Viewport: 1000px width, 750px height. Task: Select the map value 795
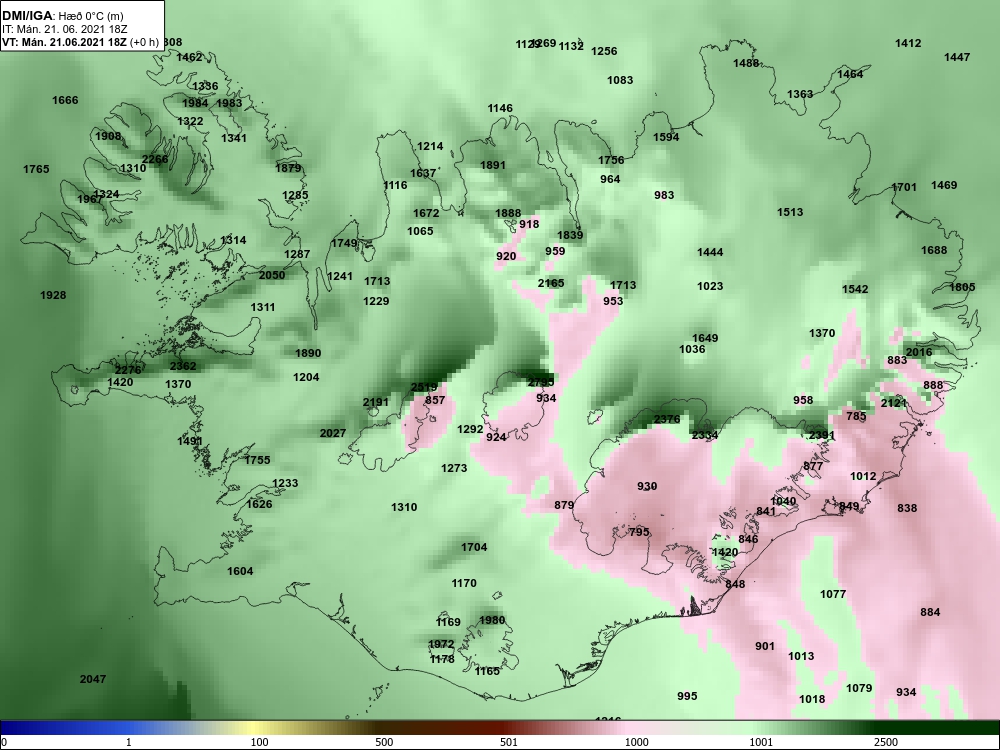(639, 532)
